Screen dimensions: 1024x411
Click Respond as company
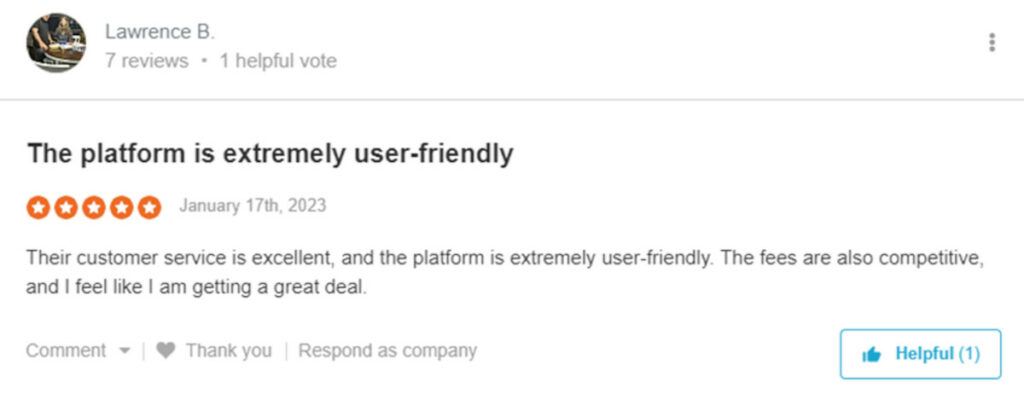pos(387,351)
